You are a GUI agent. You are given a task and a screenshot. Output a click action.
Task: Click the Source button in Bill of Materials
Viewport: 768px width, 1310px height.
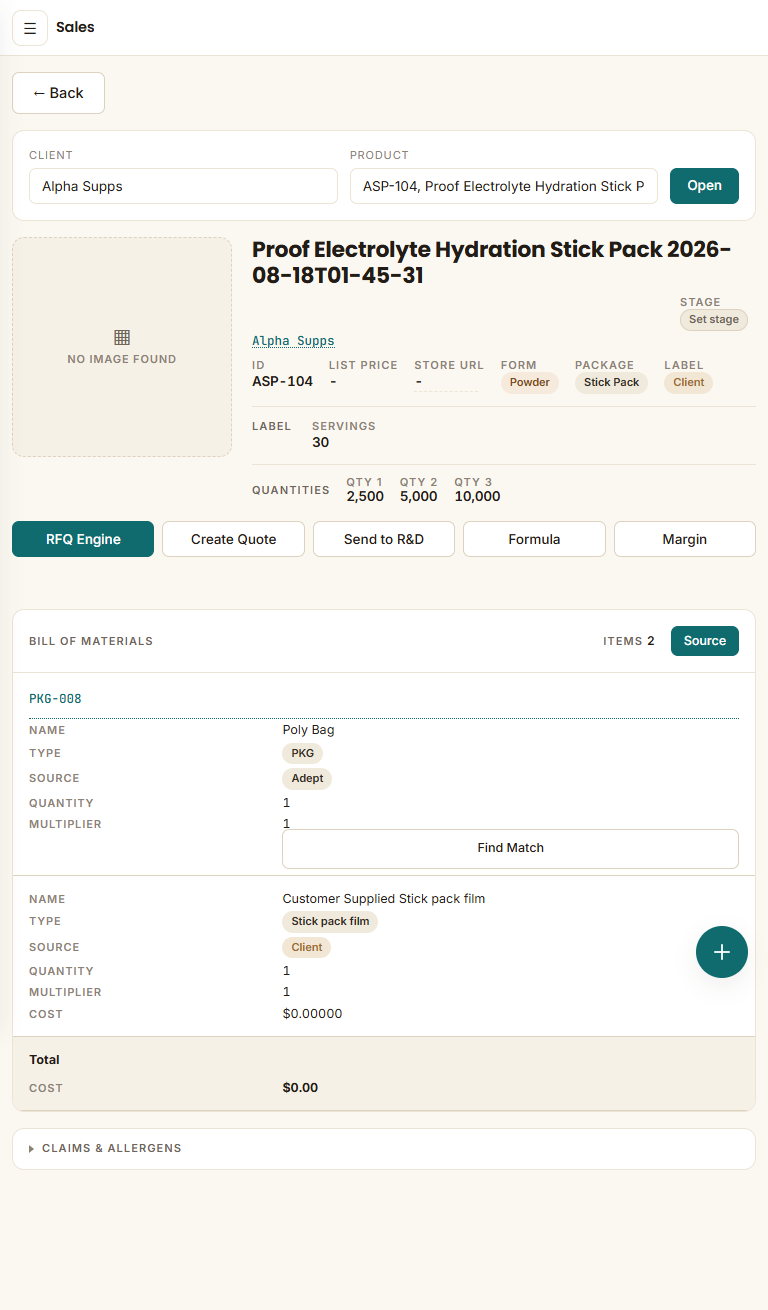[x=705, y=641]
